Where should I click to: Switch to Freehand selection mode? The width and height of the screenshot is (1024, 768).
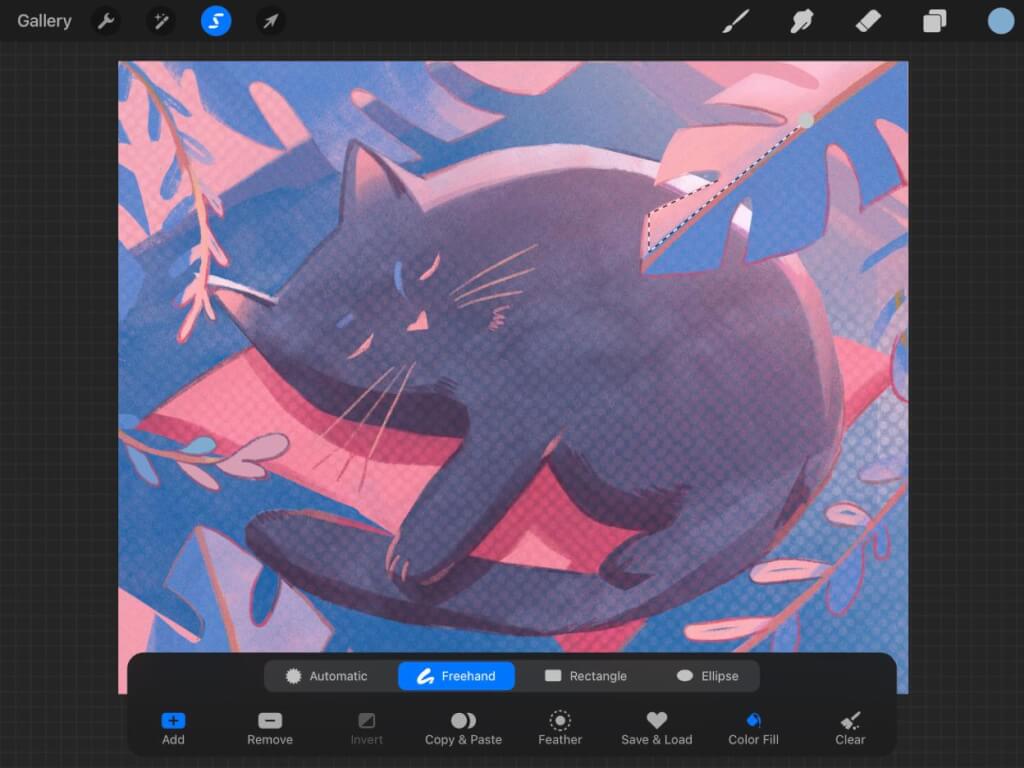click(456, 676)
